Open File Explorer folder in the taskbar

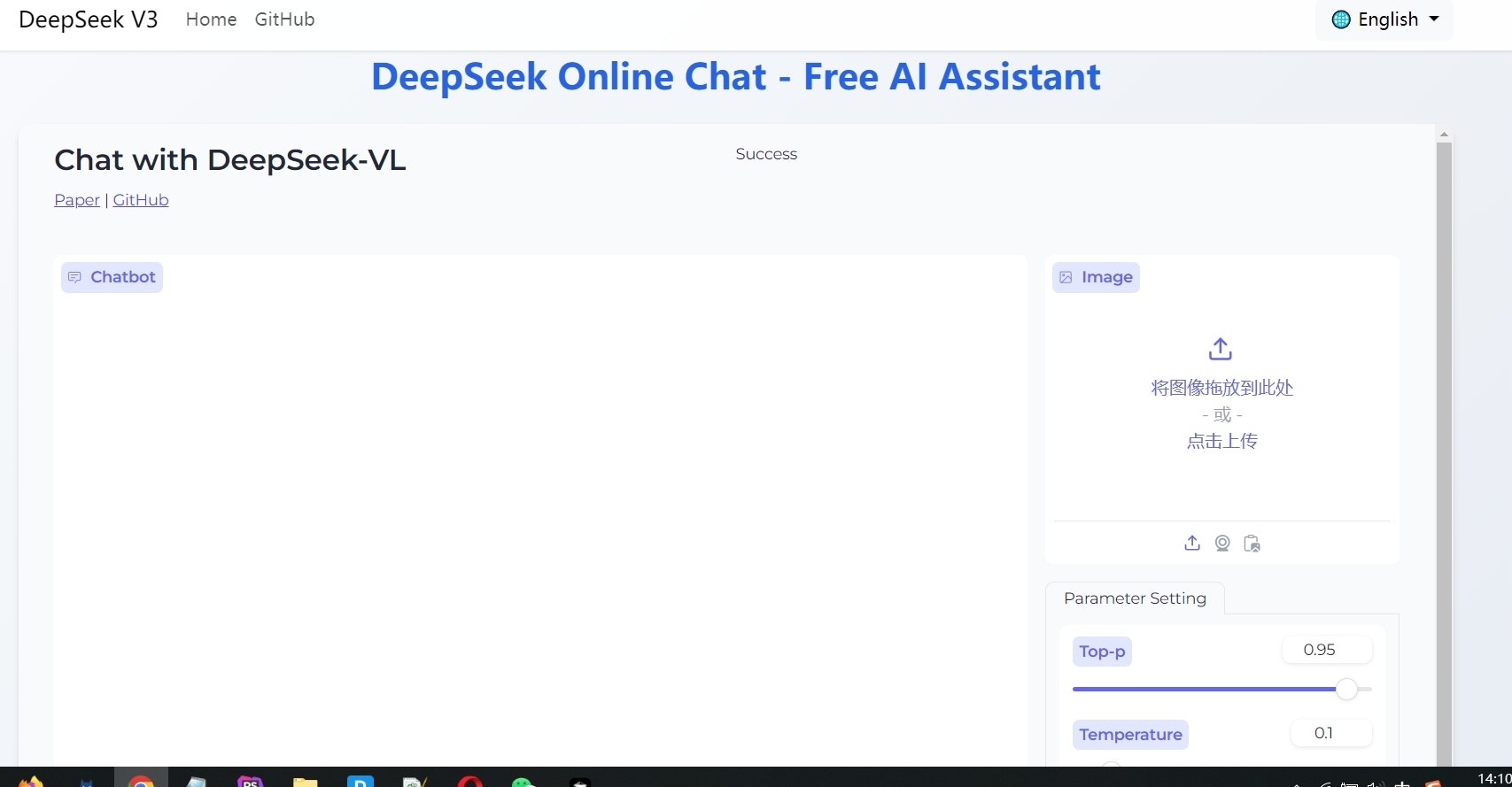coord(306,781)
